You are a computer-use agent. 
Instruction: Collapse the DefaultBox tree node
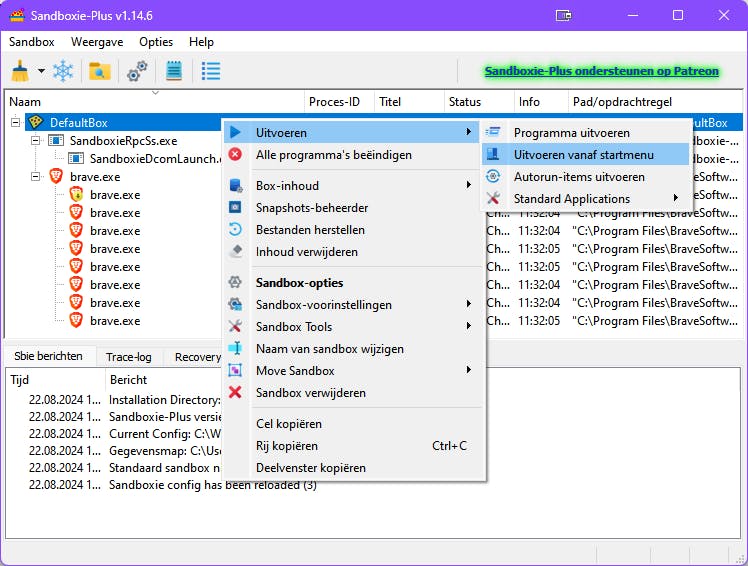(x=15, y=123)
